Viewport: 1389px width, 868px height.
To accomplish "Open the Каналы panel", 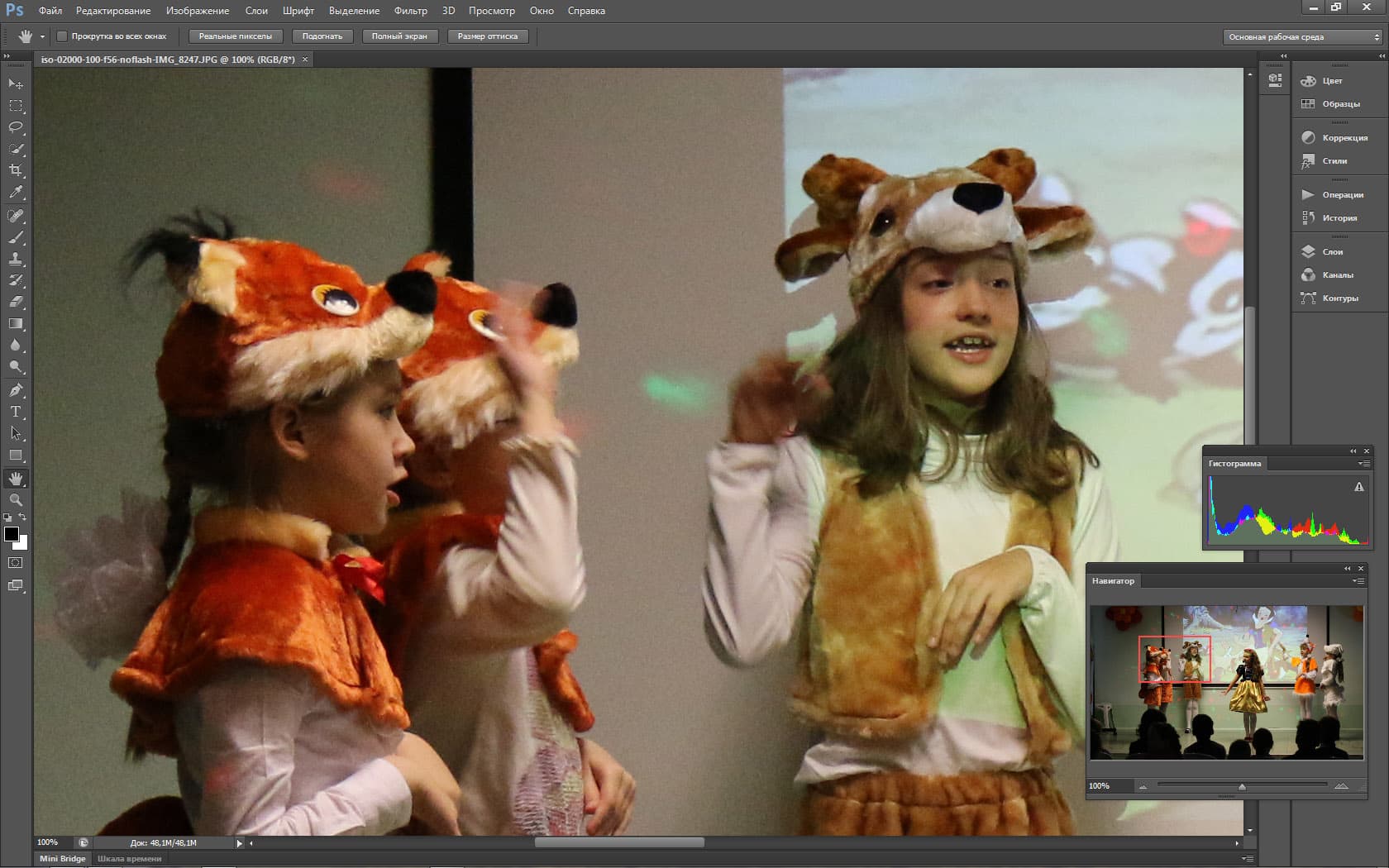I will (x=1337, y=275).
